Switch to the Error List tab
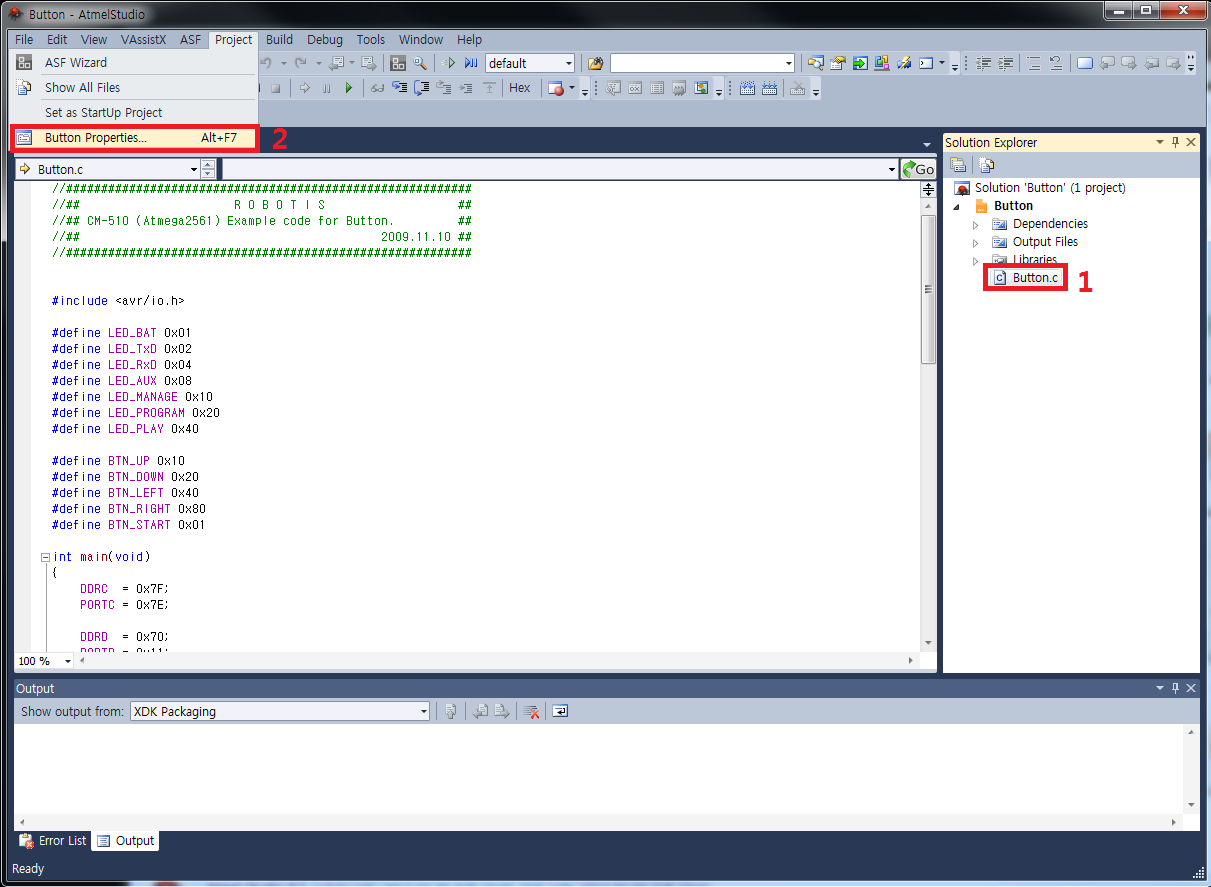 click(x=53, y=840)
